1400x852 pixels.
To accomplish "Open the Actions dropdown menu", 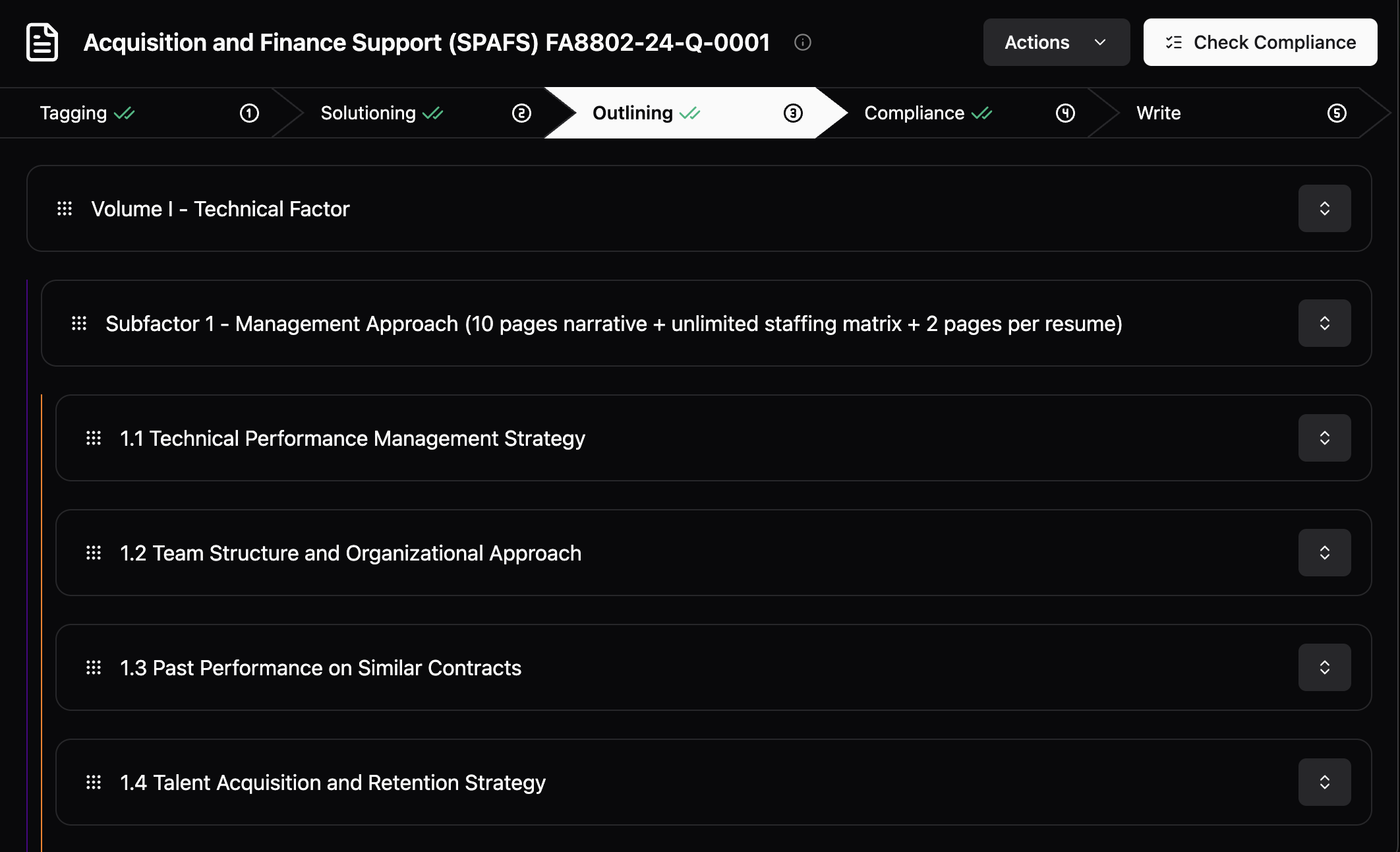I will coord(1056,42).
